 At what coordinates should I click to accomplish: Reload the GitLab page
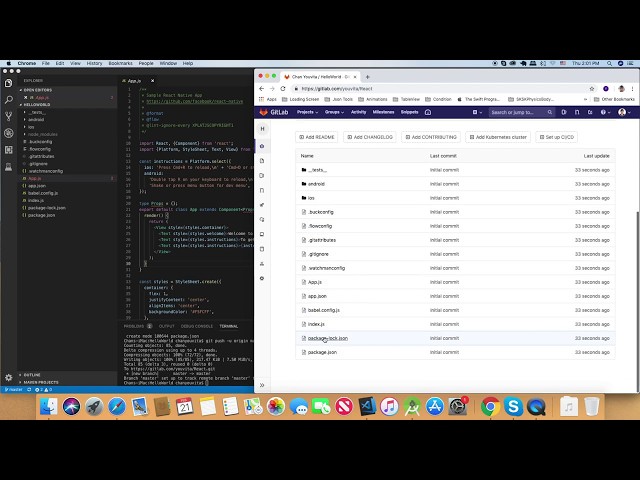[283, 89]
